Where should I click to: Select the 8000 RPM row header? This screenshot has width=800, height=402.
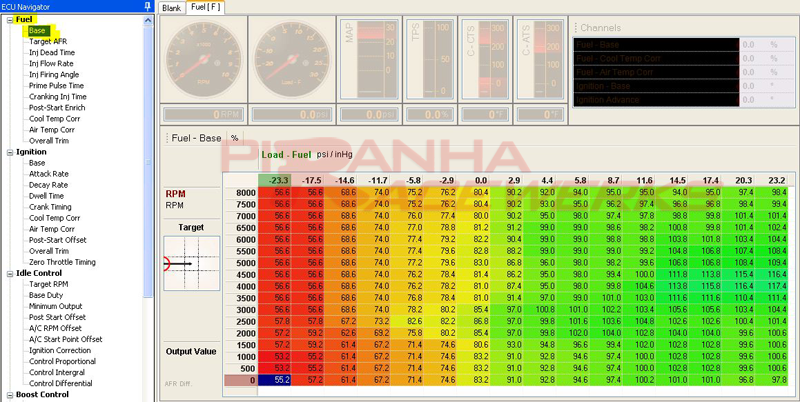pyautogui.click(x=241, y=192)
